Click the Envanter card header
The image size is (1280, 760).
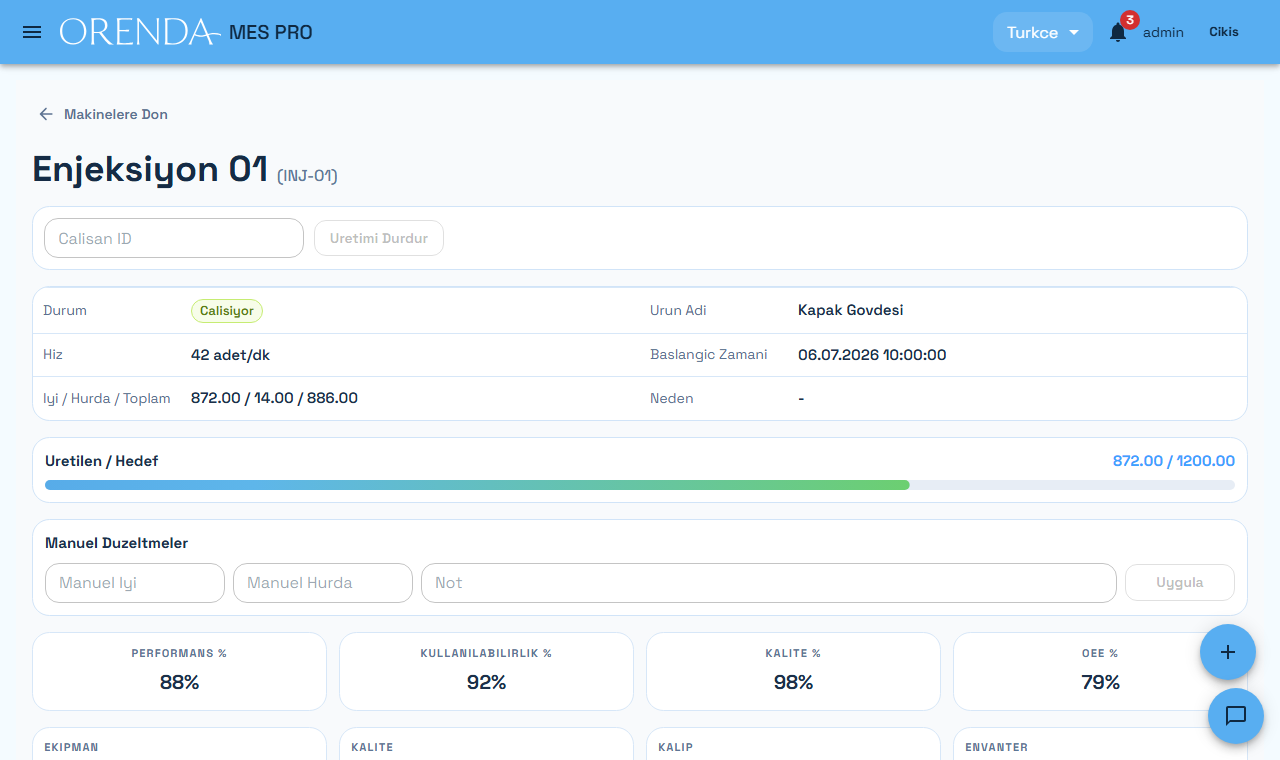pos(996,747)
